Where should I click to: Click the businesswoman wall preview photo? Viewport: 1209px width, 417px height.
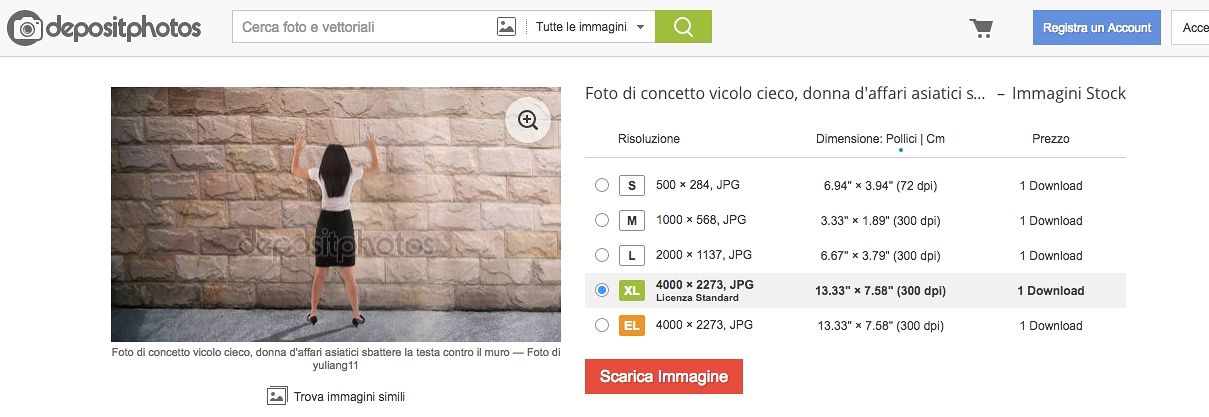coord(335,215)
